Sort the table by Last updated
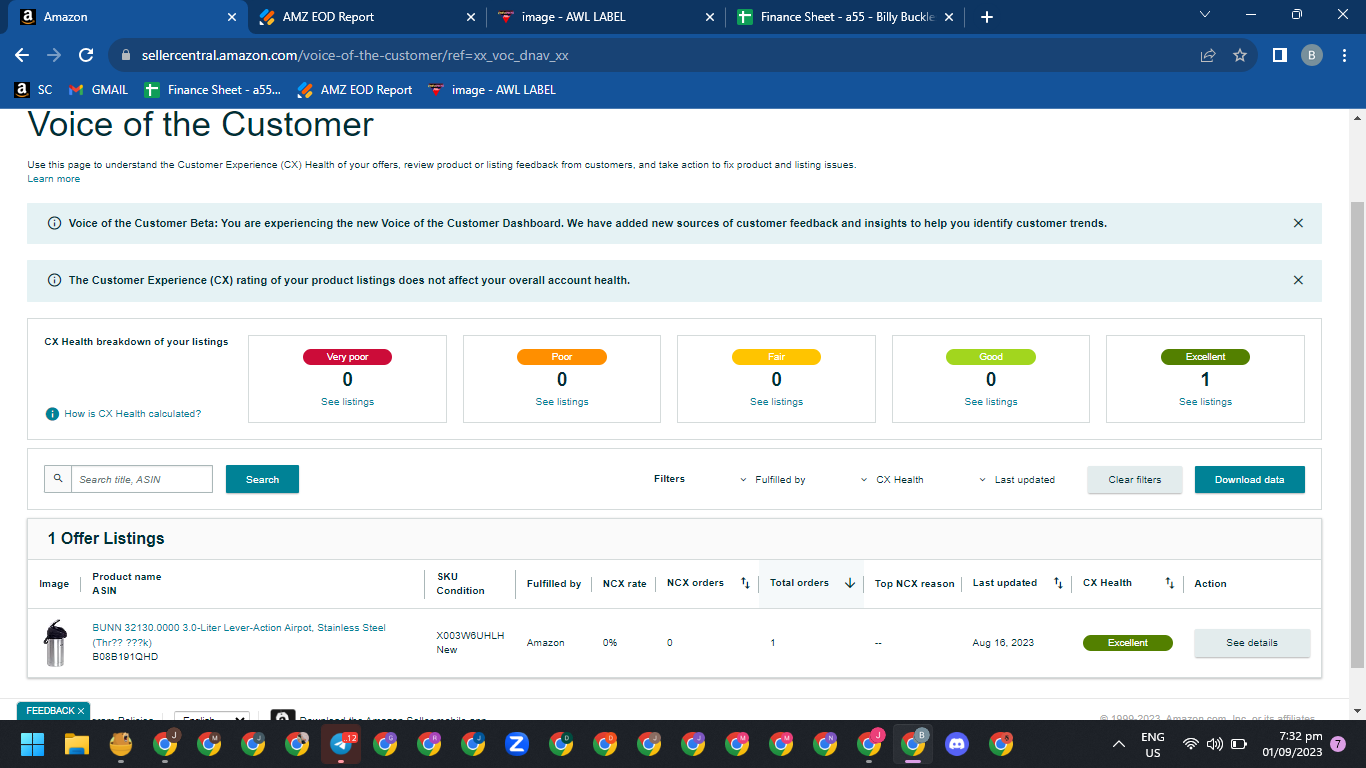Viewport: 1366px width, 768px height. 1058,583
